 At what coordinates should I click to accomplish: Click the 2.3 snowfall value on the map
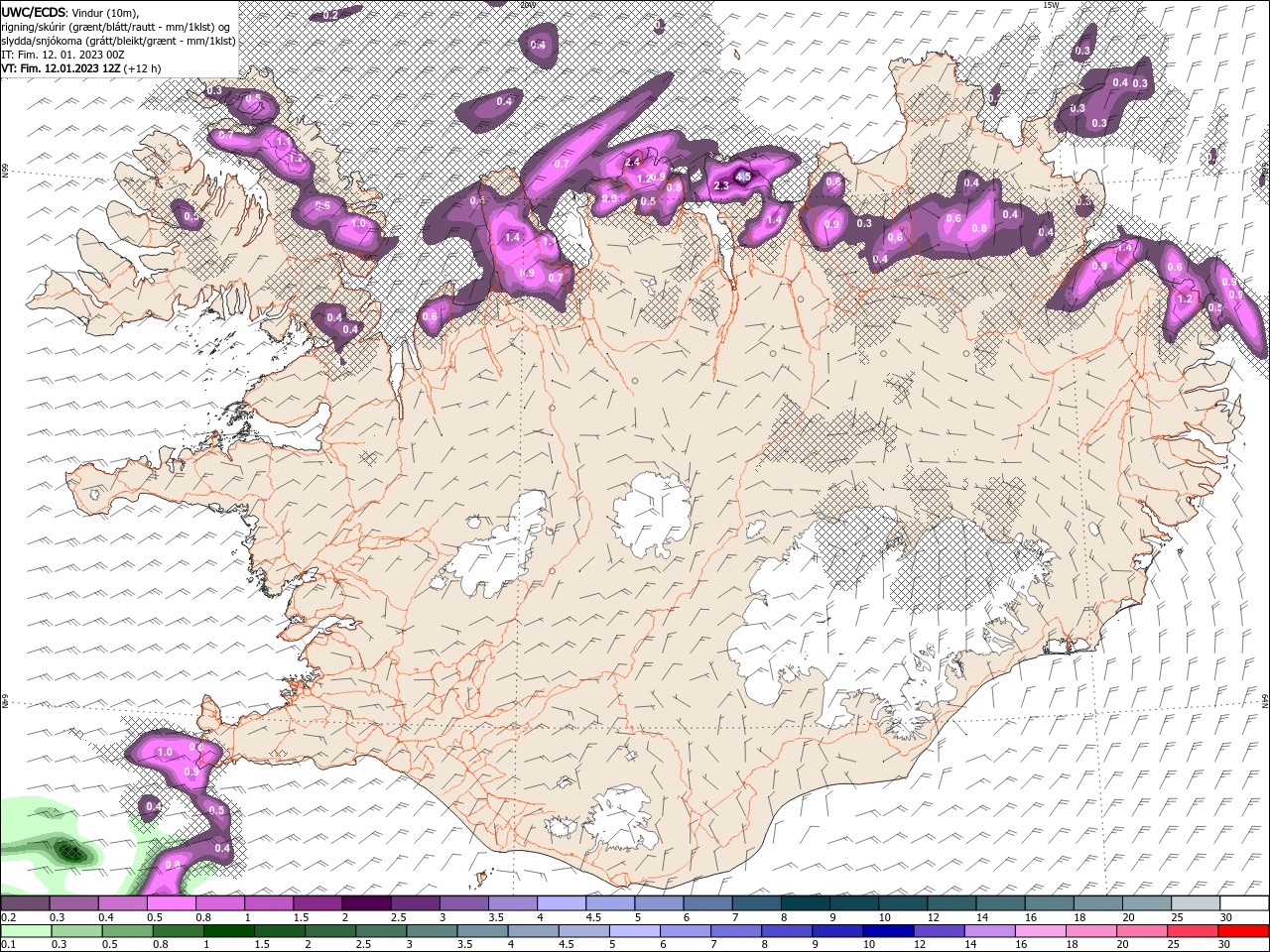pos(721,185)
